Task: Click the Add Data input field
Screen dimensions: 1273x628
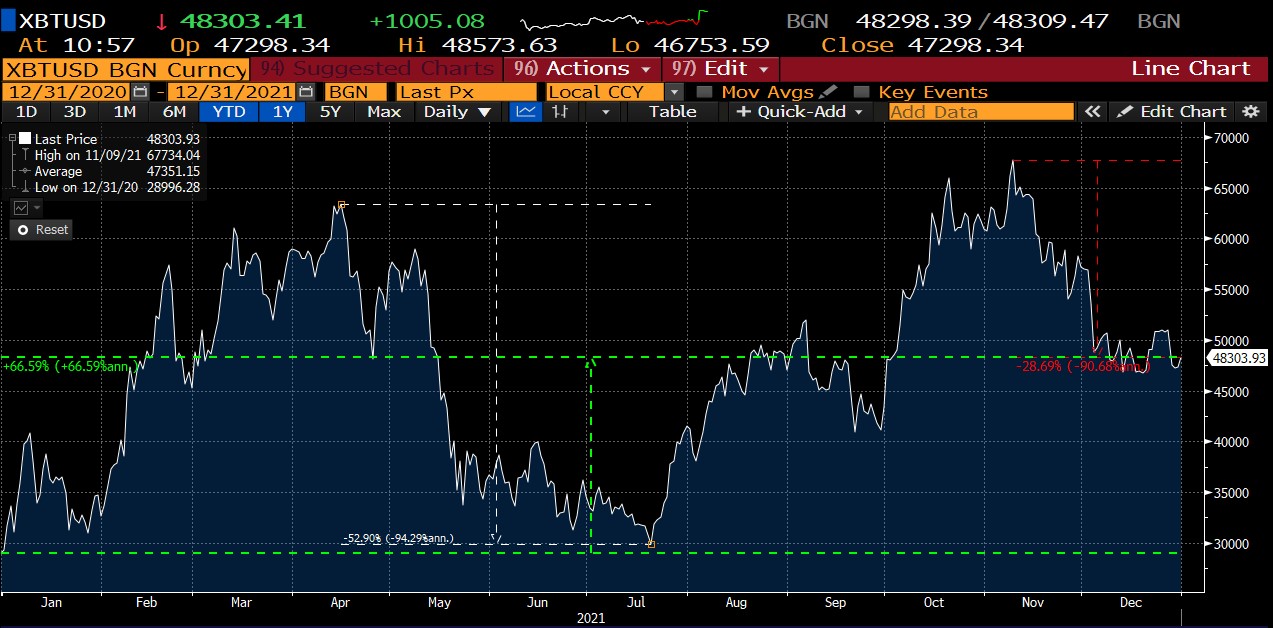Action: click(982, 112)
